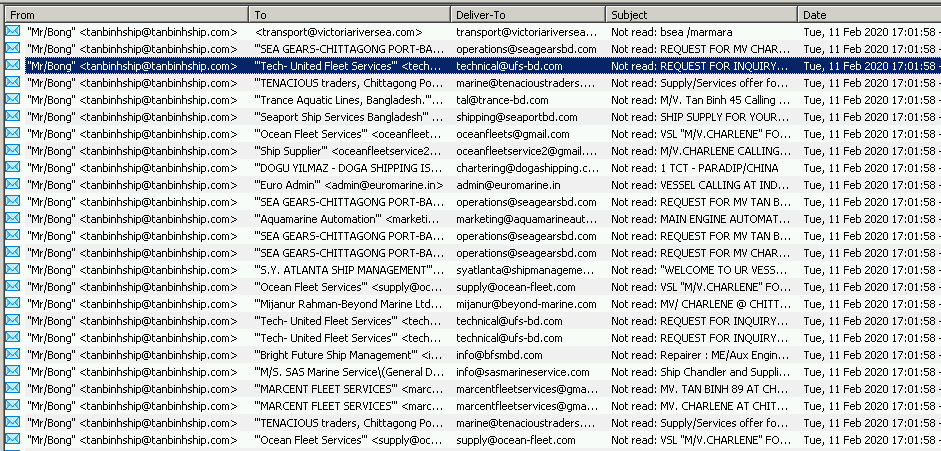
Task: Select 'Mijanur Rahman-Beyond Marine Ltd' in the To column
Action: pyautogui.click(x=349, y=304)
